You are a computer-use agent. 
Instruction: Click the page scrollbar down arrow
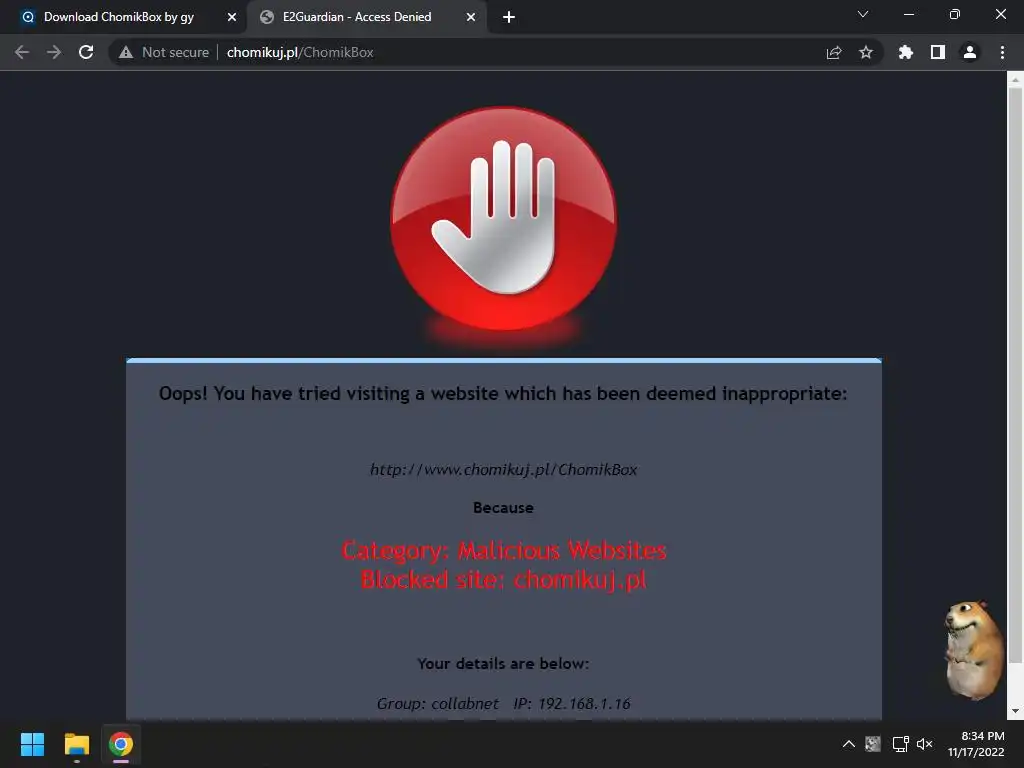1015,711
